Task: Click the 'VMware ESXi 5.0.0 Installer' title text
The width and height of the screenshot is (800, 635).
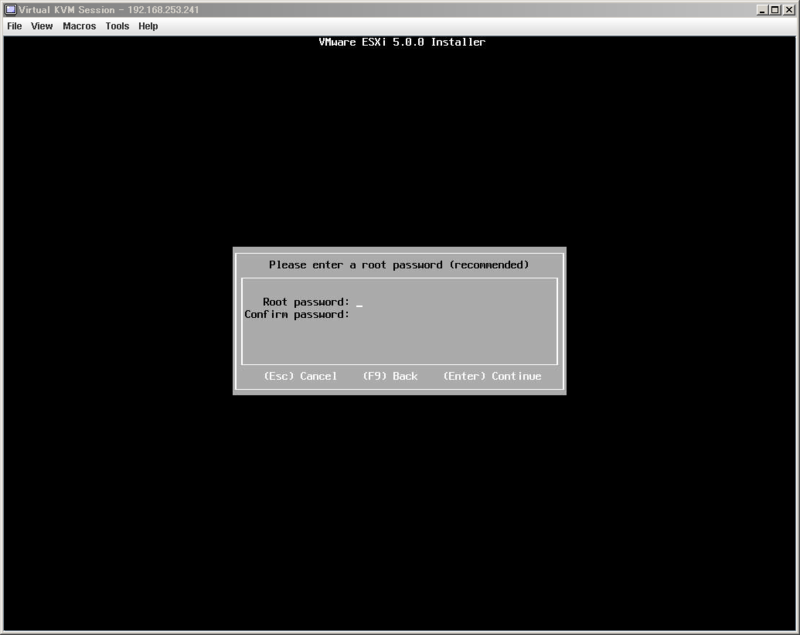Action: (x=402, y=42)
